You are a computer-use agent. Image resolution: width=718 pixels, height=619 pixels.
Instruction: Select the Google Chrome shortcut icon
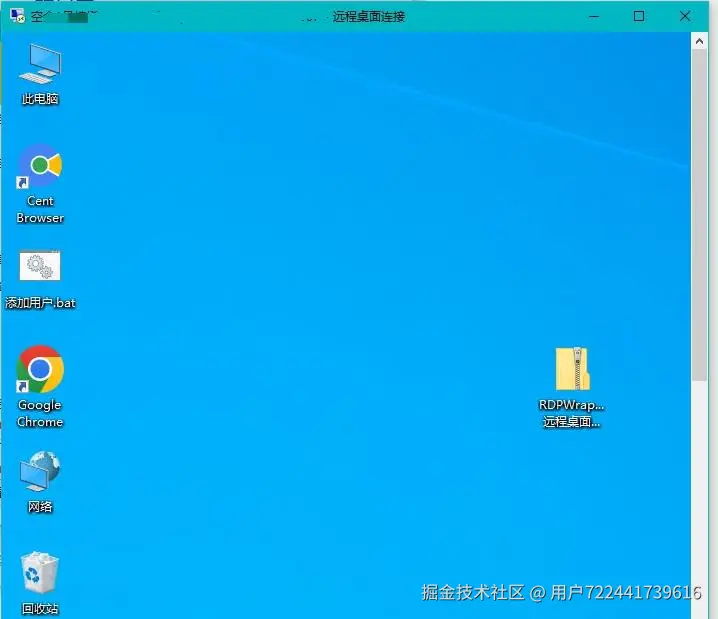pos(40,369)
